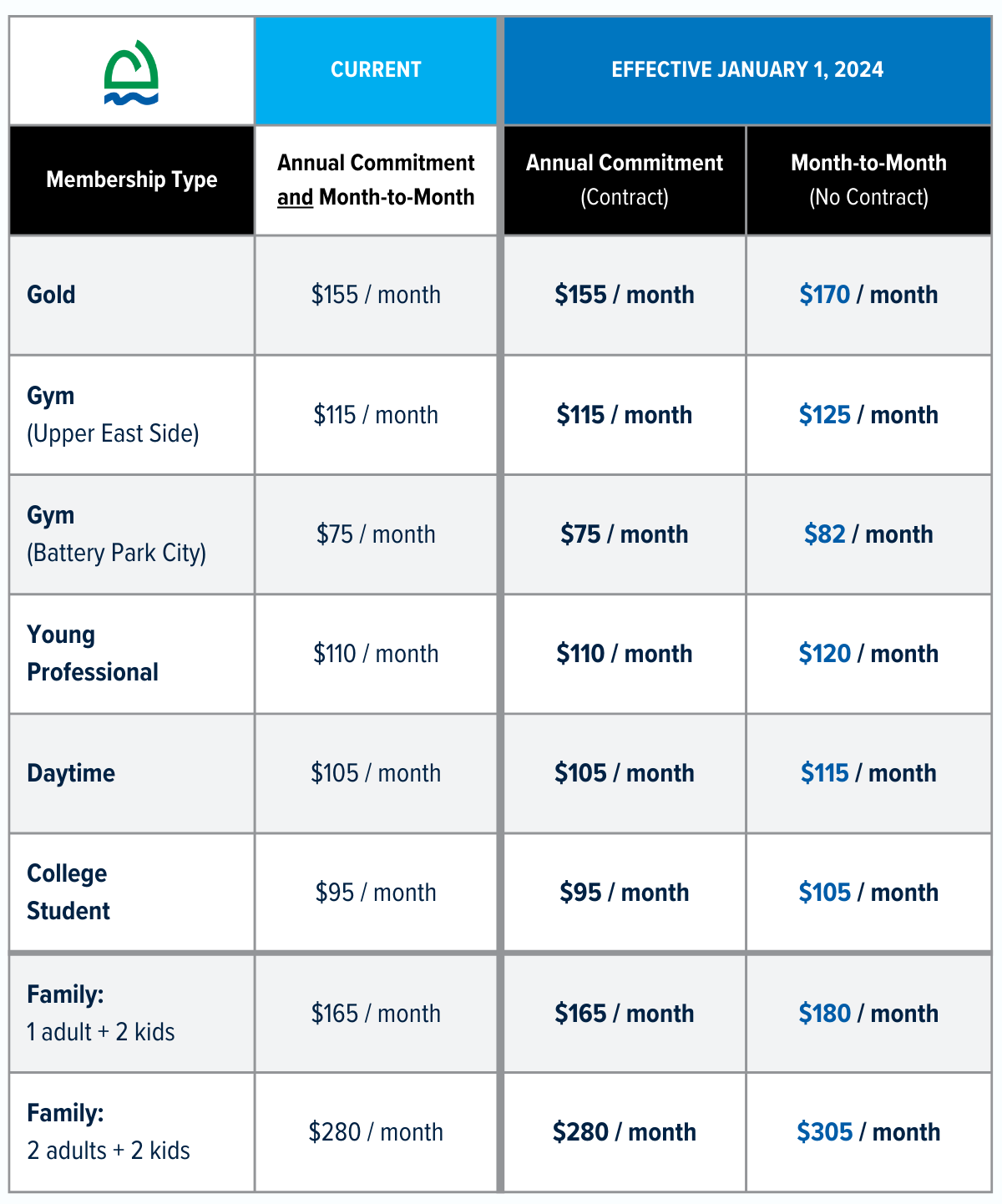Click the Month-to-Month (No Contract) column header
Image resolution: width=1002 pixels, height=1204 pixels.
[868, 180]
